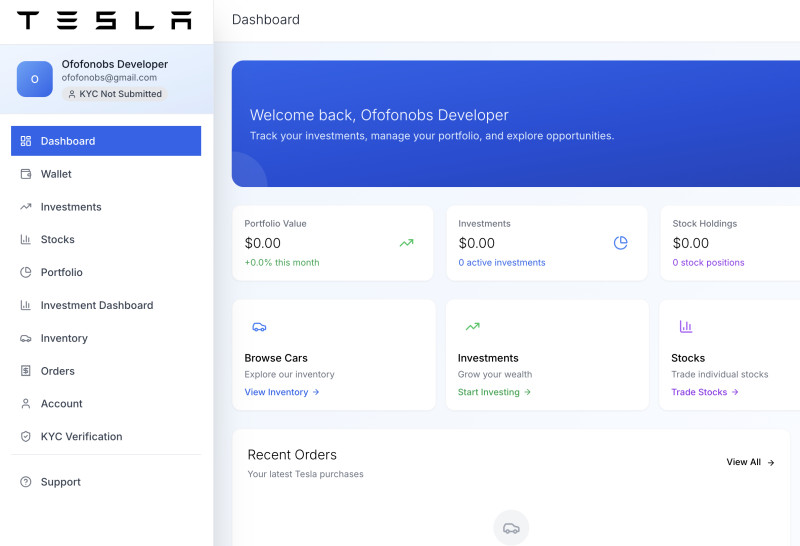The image size is (800, 546).
Task: Click the shield icon beside KYC Verification
Action: point(26,437)
